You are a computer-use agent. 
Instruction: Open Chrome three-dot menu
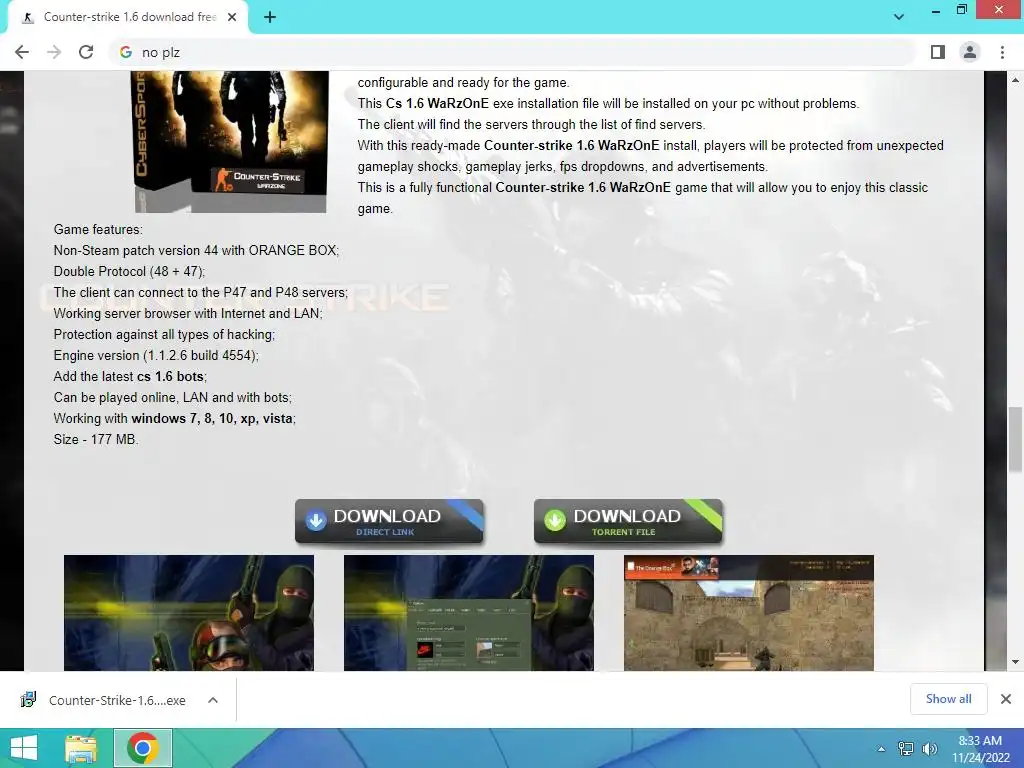click(1002, 52)
